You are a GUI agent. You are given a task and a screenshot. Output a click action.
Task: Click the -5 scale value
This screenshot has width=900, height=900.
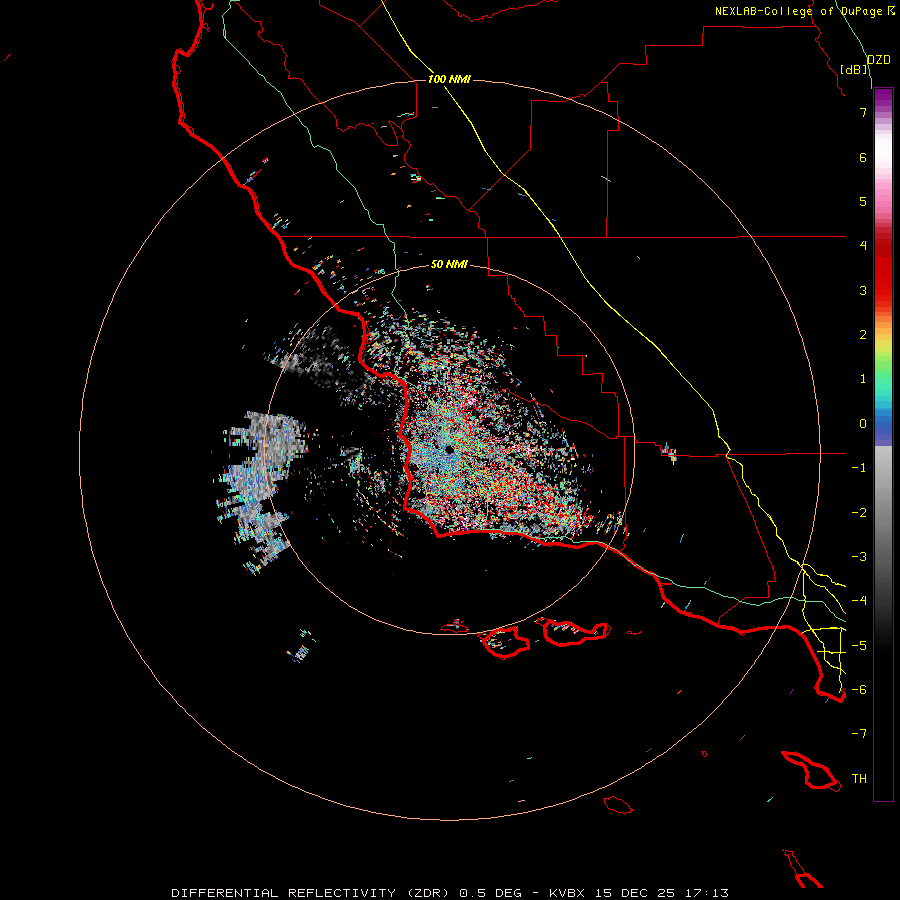pos(859,646)
